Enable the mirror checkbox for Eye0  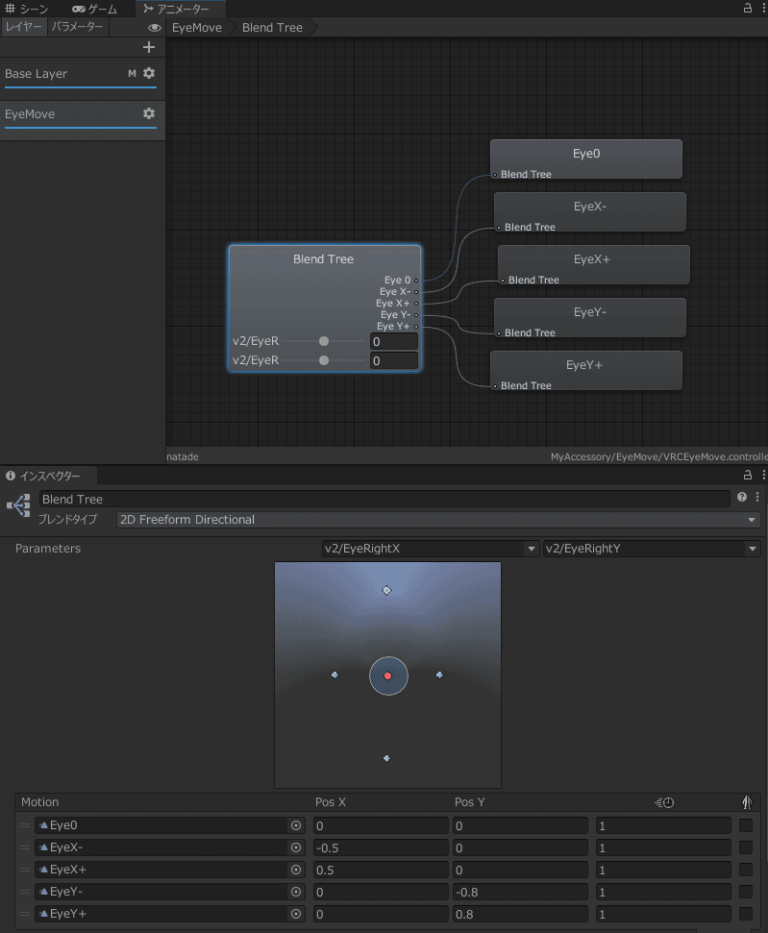[x=746, y=826]
